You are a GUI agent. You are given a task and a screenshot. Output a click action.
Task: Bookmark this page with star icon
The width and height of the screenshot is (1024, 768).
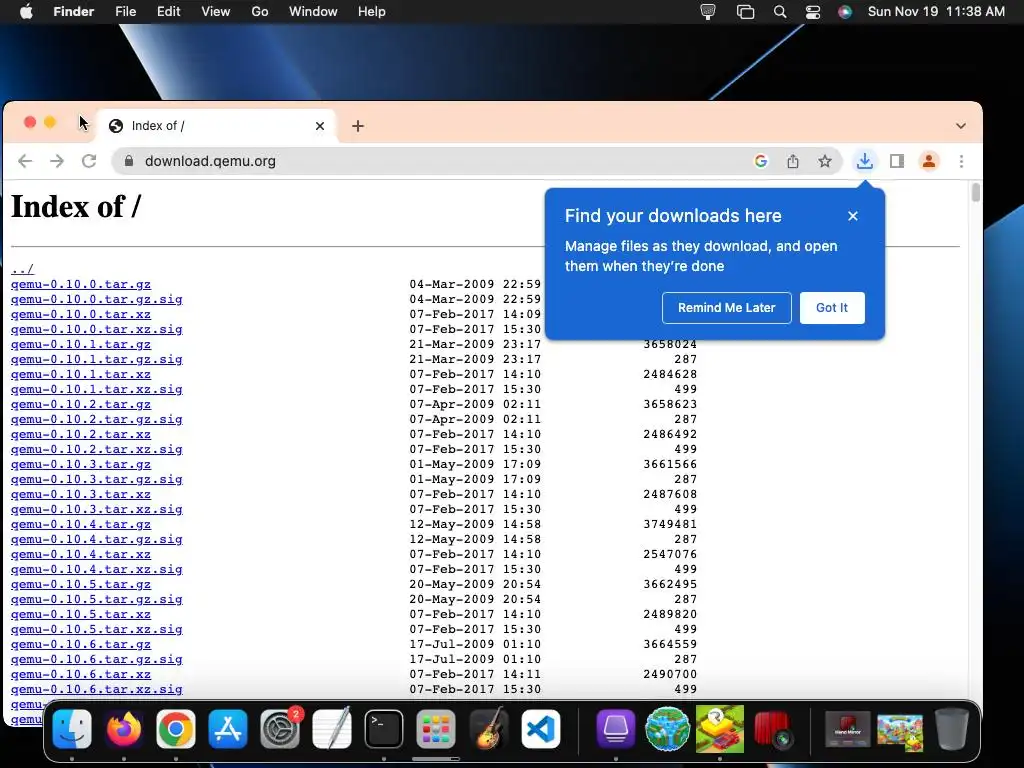[825, 161]
